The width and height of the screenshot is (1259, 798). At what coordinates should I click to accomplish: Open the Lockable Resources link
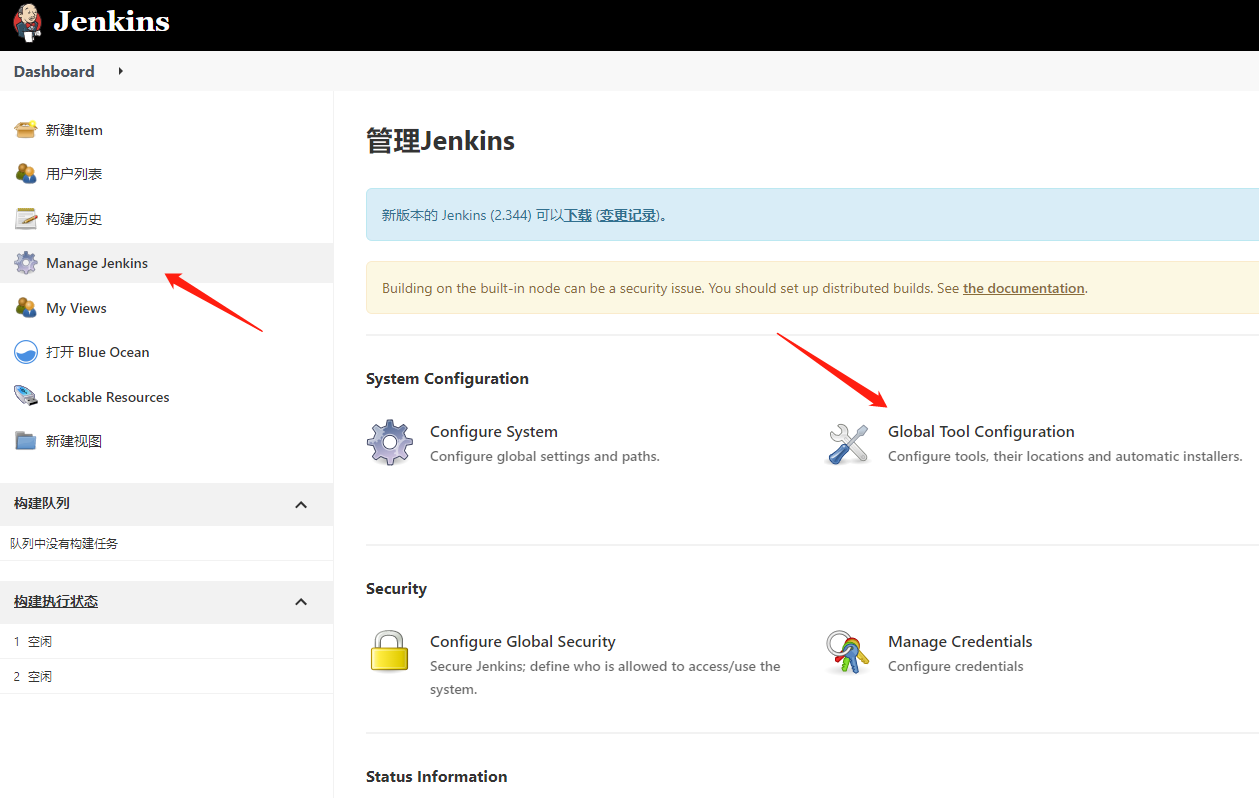point(108,397)
